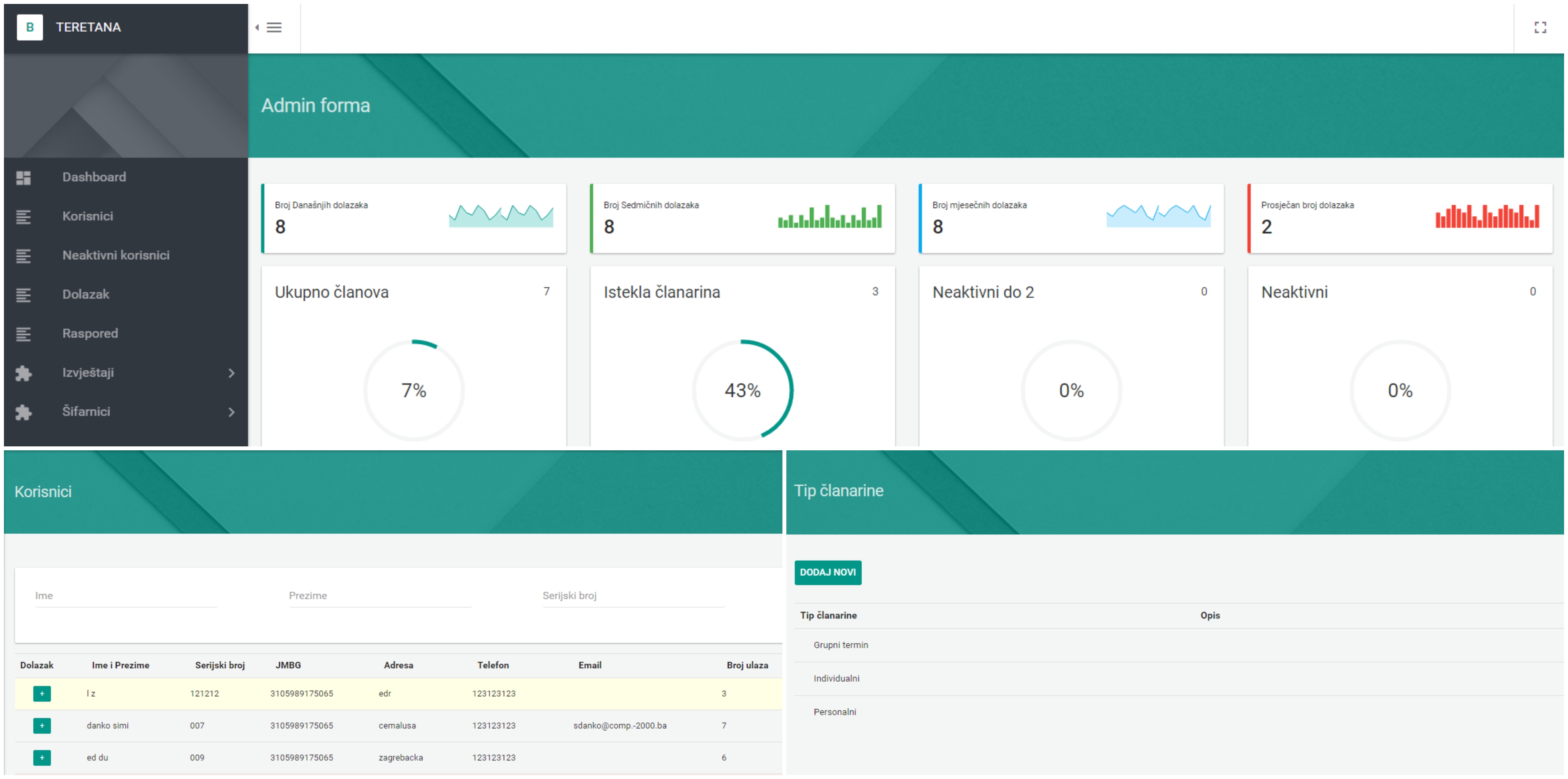Click the Neaktivni korisnici list icon
1568x779 pixels.
(x=23, y=256)
